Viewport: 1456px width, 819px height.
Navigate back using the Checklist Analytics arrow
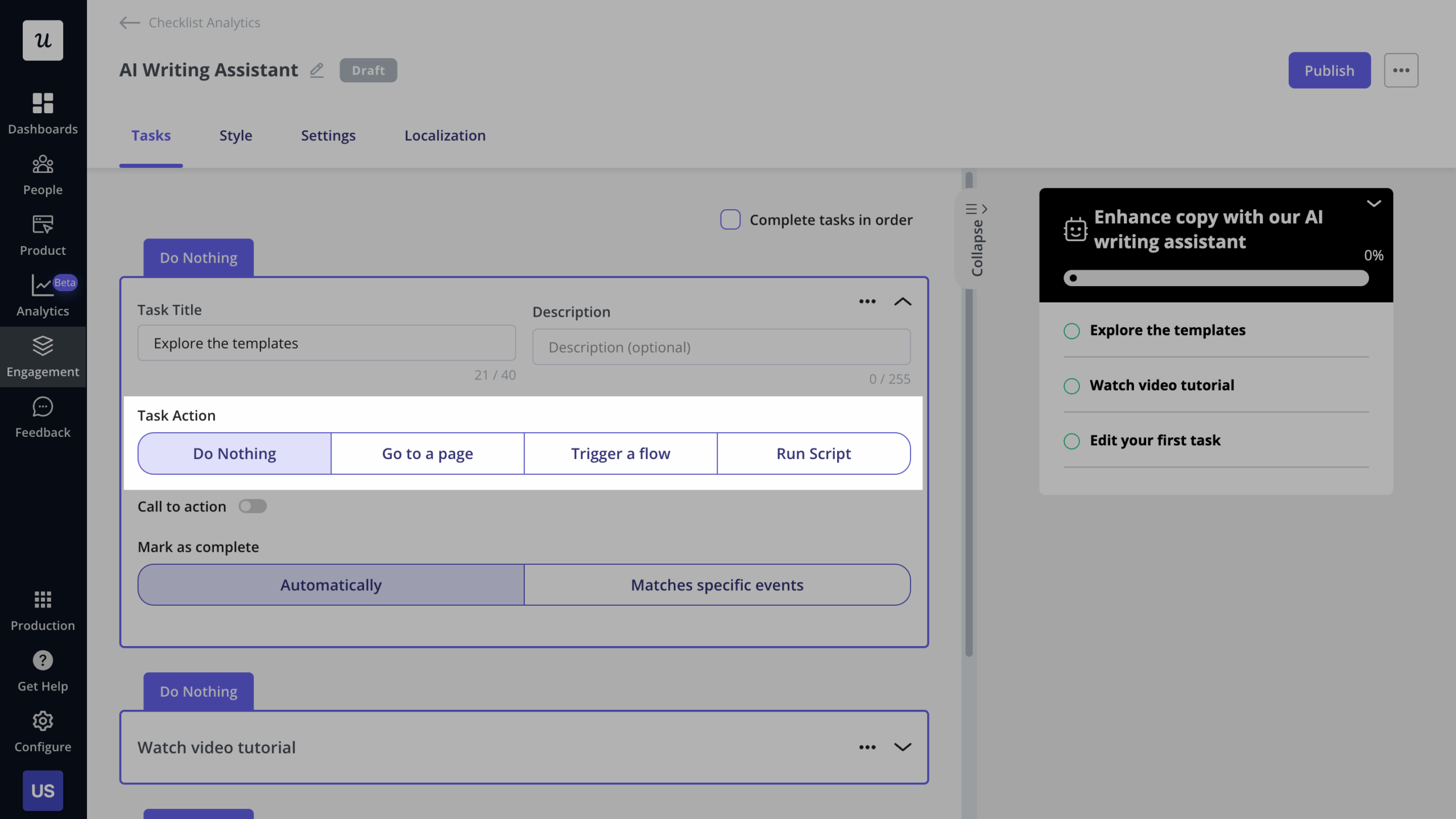pos(128,23)
